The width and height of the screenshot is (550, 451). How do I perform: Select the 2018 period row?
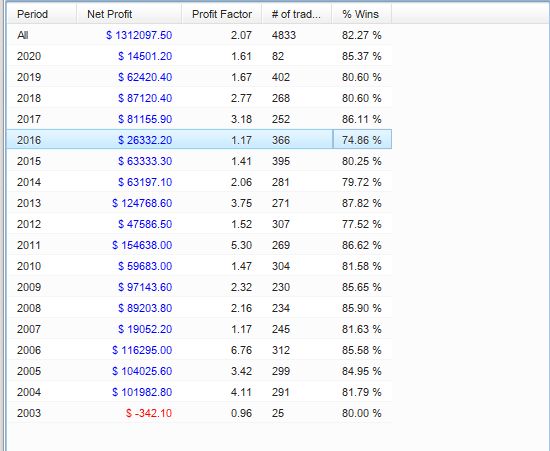199,98
